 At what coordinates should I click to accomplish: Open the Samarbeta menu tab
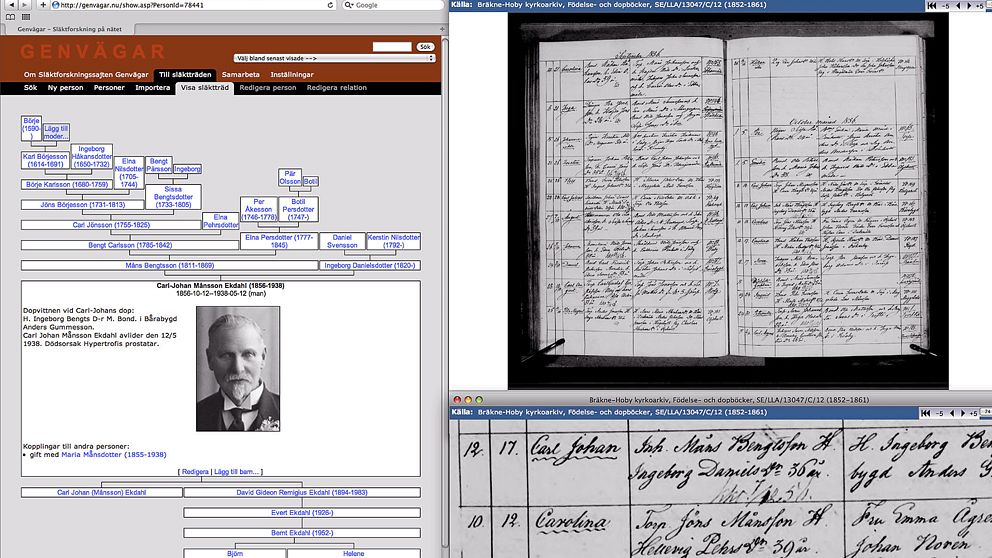pyautogui.click(x=241, y=74)
